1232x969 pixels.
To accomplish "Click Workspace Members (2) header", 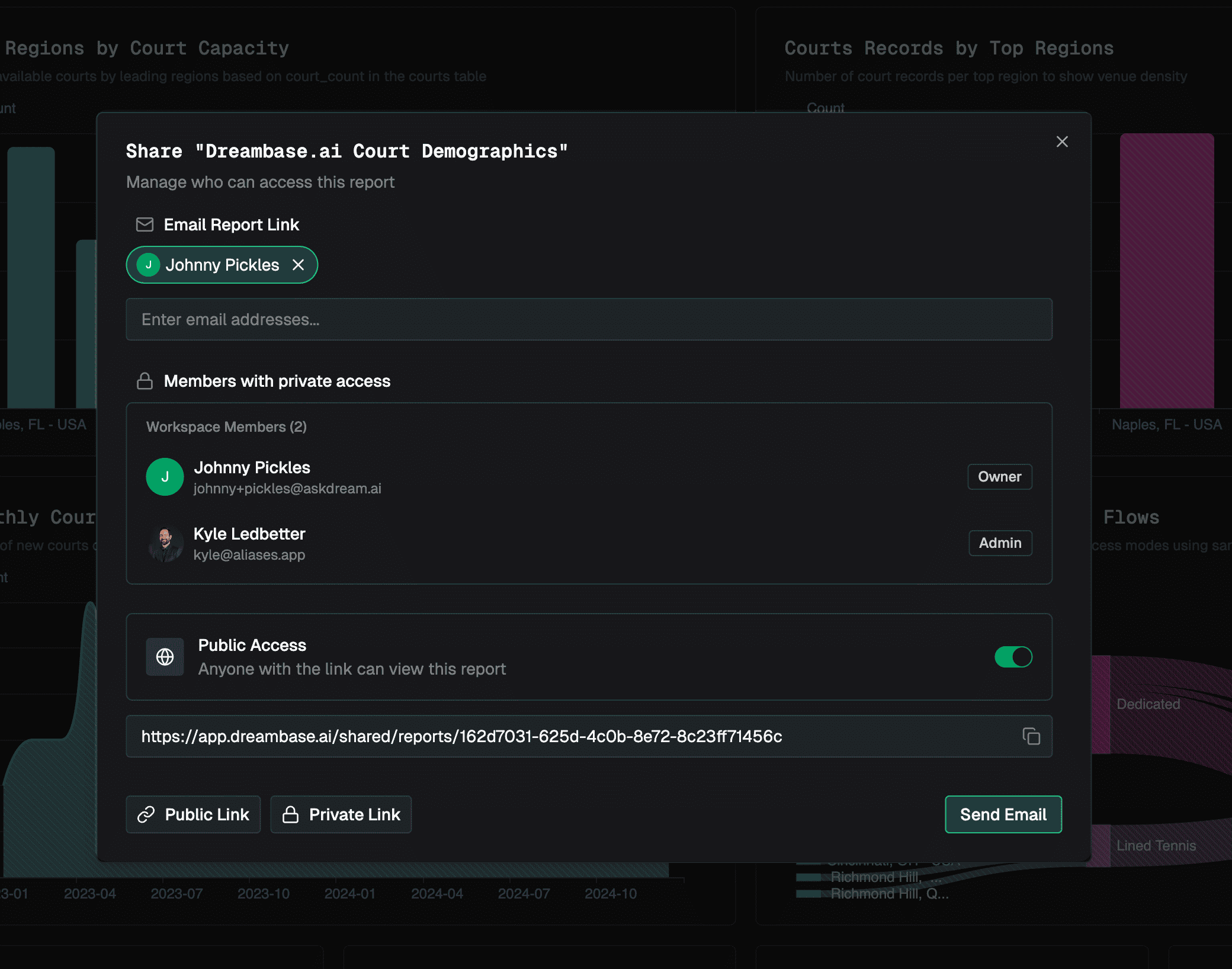I will pyautogui.click(x=226, y=426).
